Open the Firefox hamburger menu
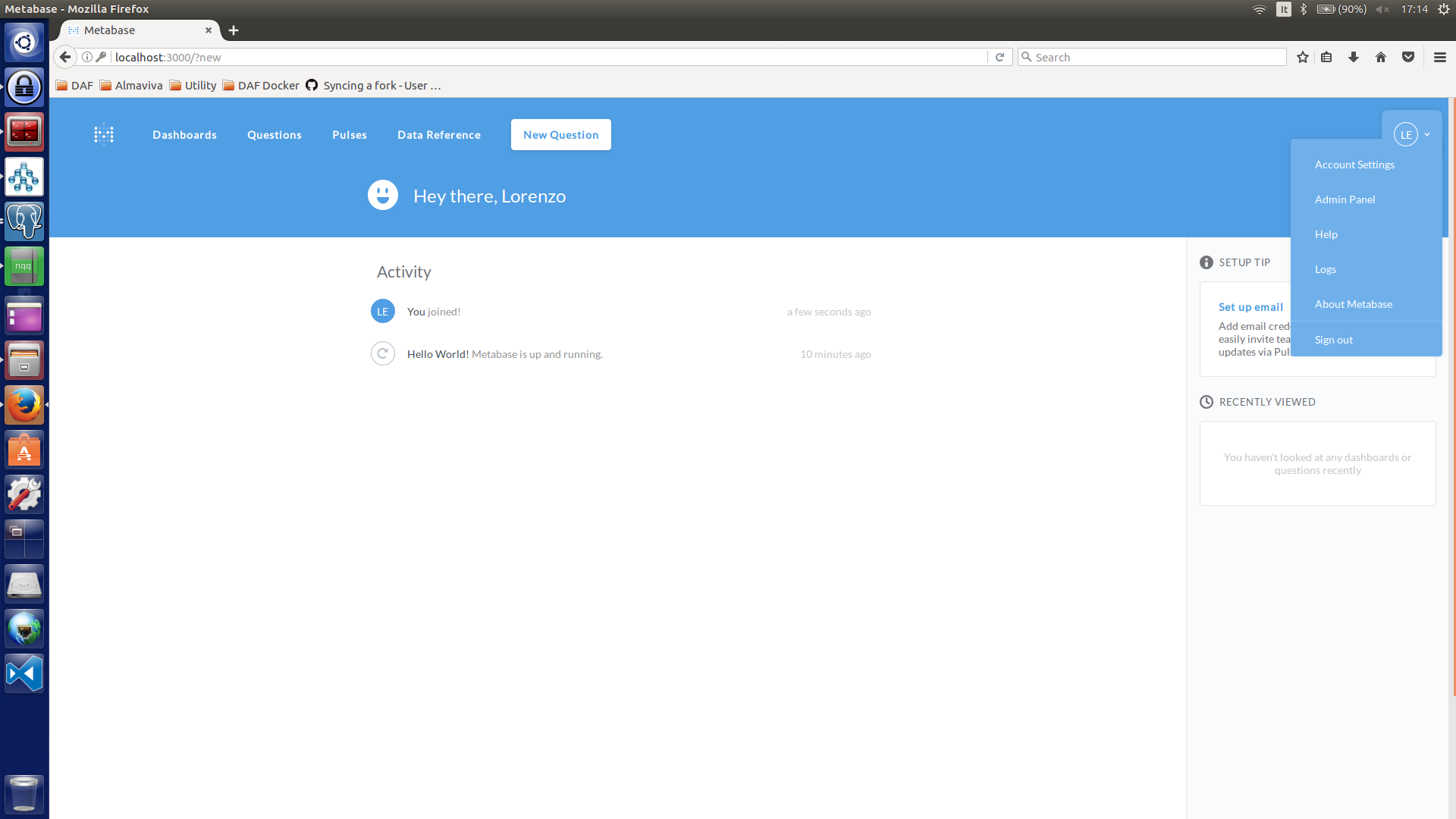The width and height of the screenshot is (1456, 819). coord(1440,57)
